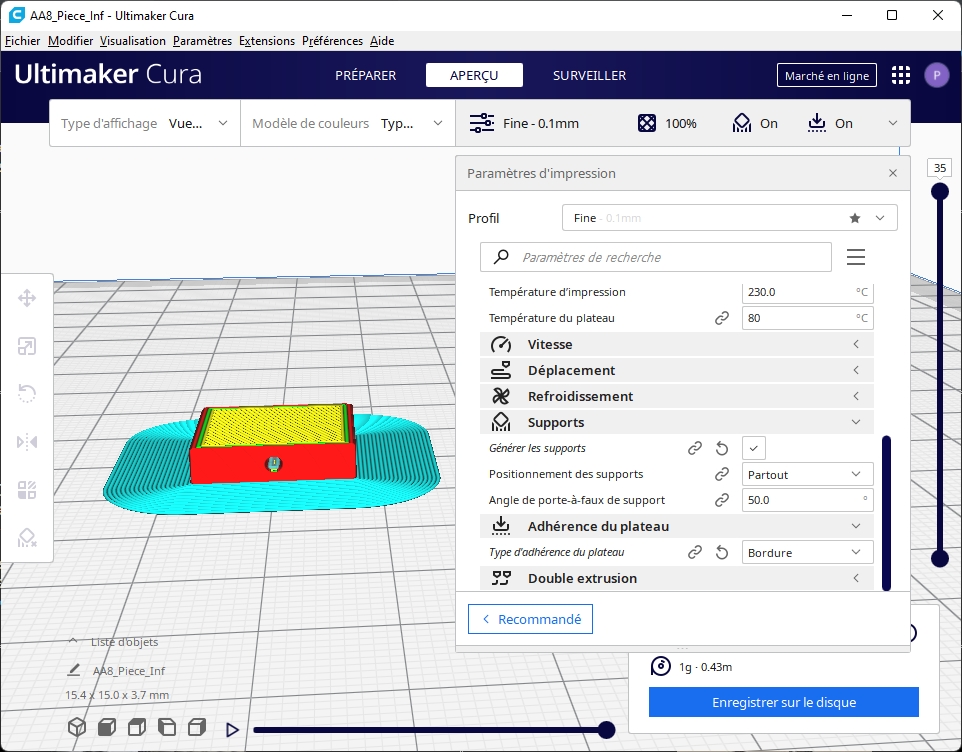
Task: Select the Scale tool icon
Action: coord(27,346)
